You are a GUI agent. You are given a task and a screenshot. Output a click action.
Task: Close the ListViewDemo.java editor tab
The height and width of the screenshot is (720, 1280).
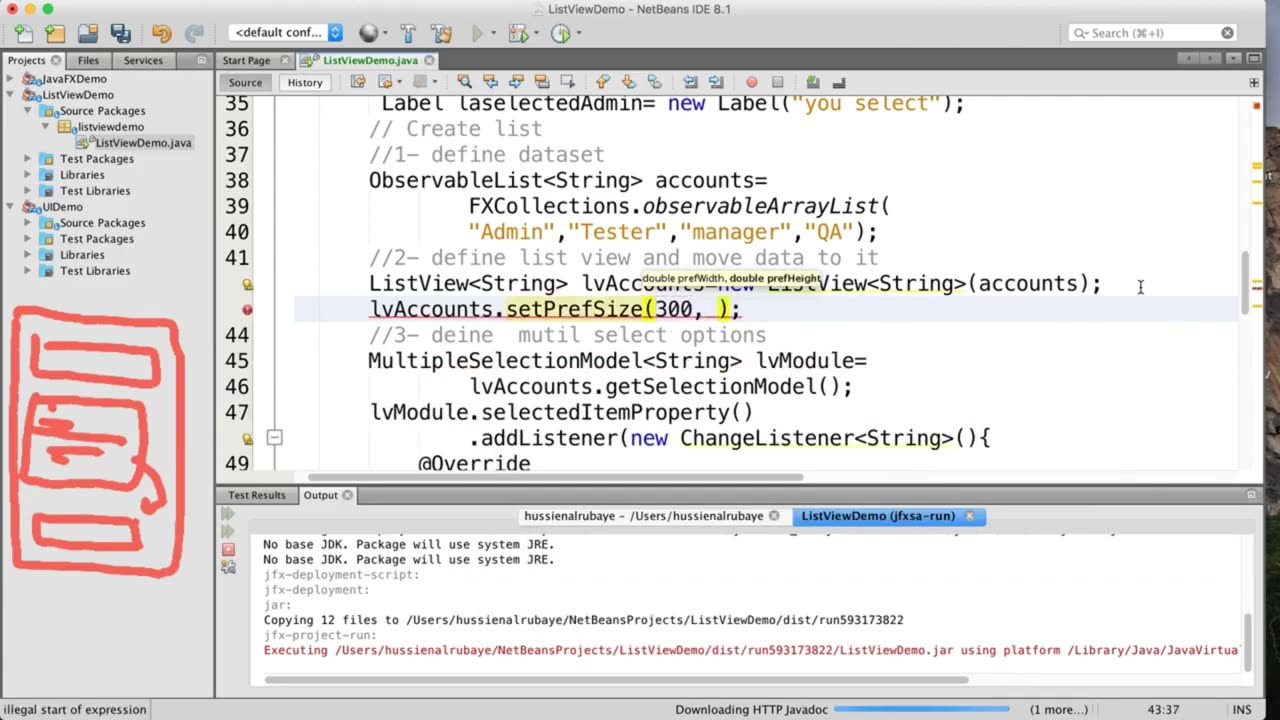coord(428,60)
